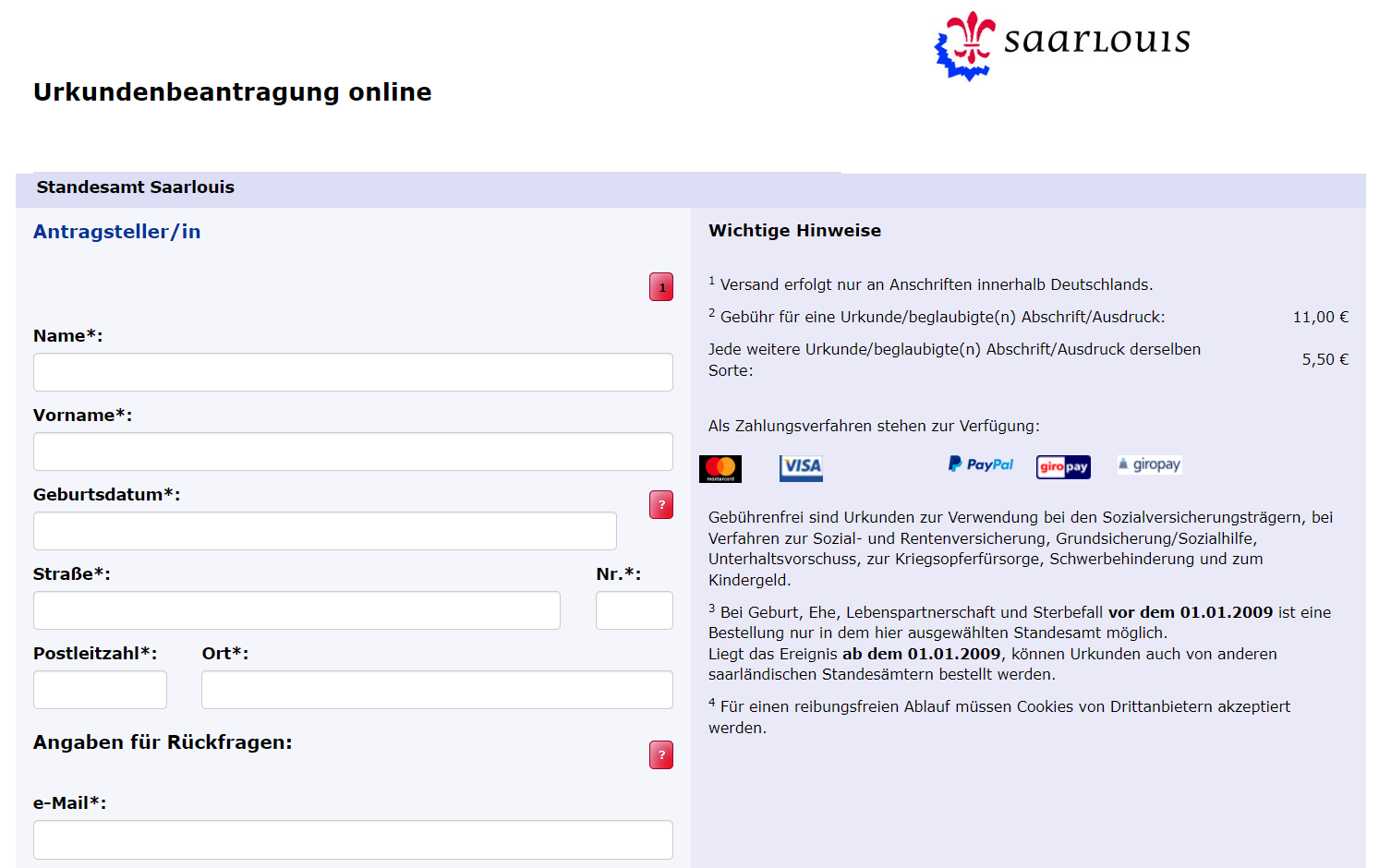
Task: Select the Geburtsdatum input box
Action: click(325, 531)
